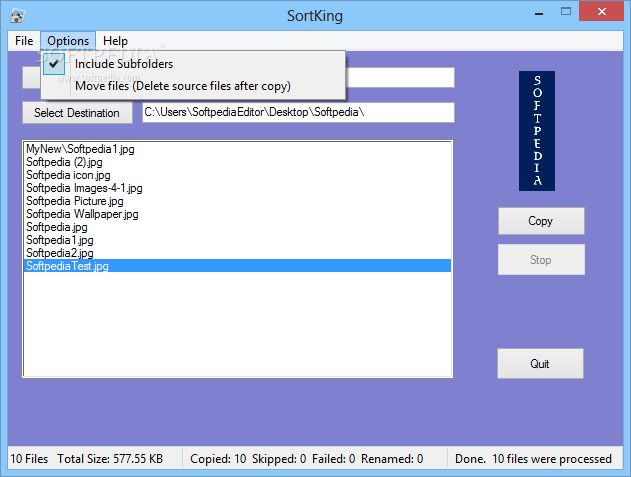Click the '10 Files' status bar text

tap(29, 459)
